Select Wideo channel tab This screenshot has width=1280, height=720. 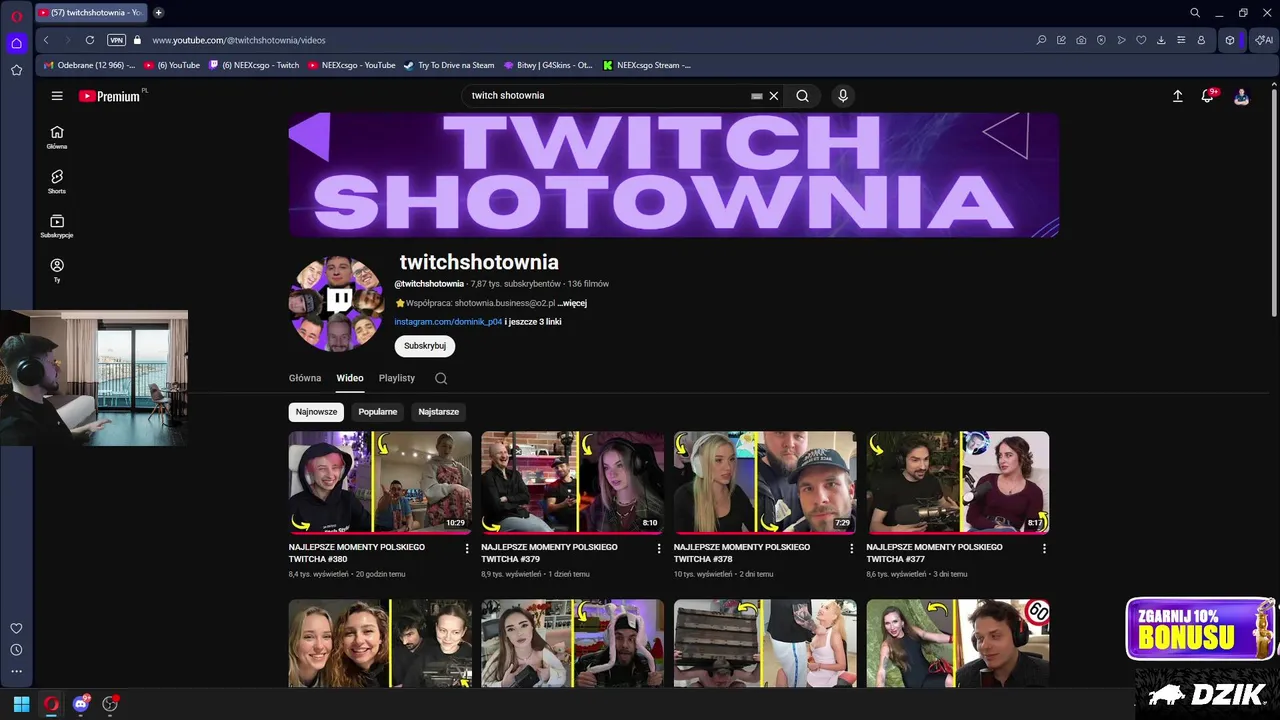tap(350, 378)
